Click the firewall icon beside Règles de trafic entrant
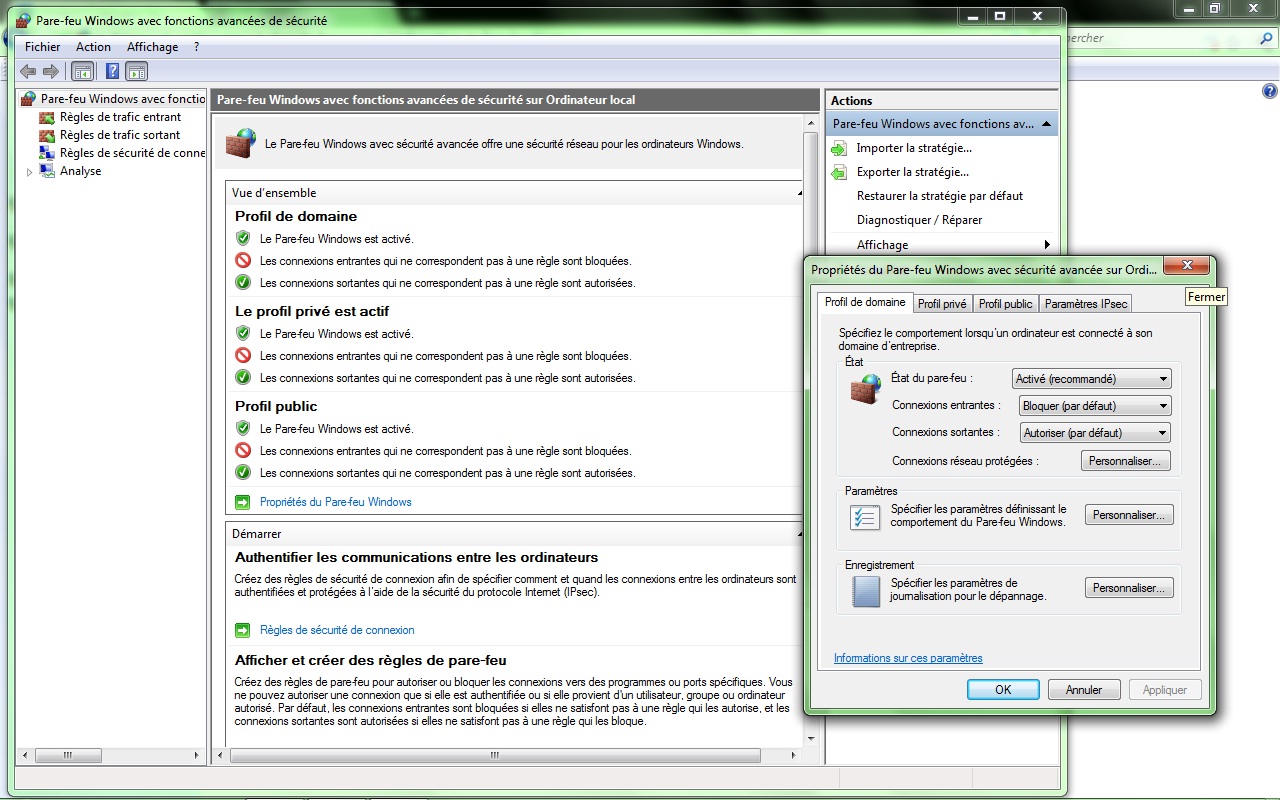Viewport: 1280px width, 800px height. coord(46,117)
